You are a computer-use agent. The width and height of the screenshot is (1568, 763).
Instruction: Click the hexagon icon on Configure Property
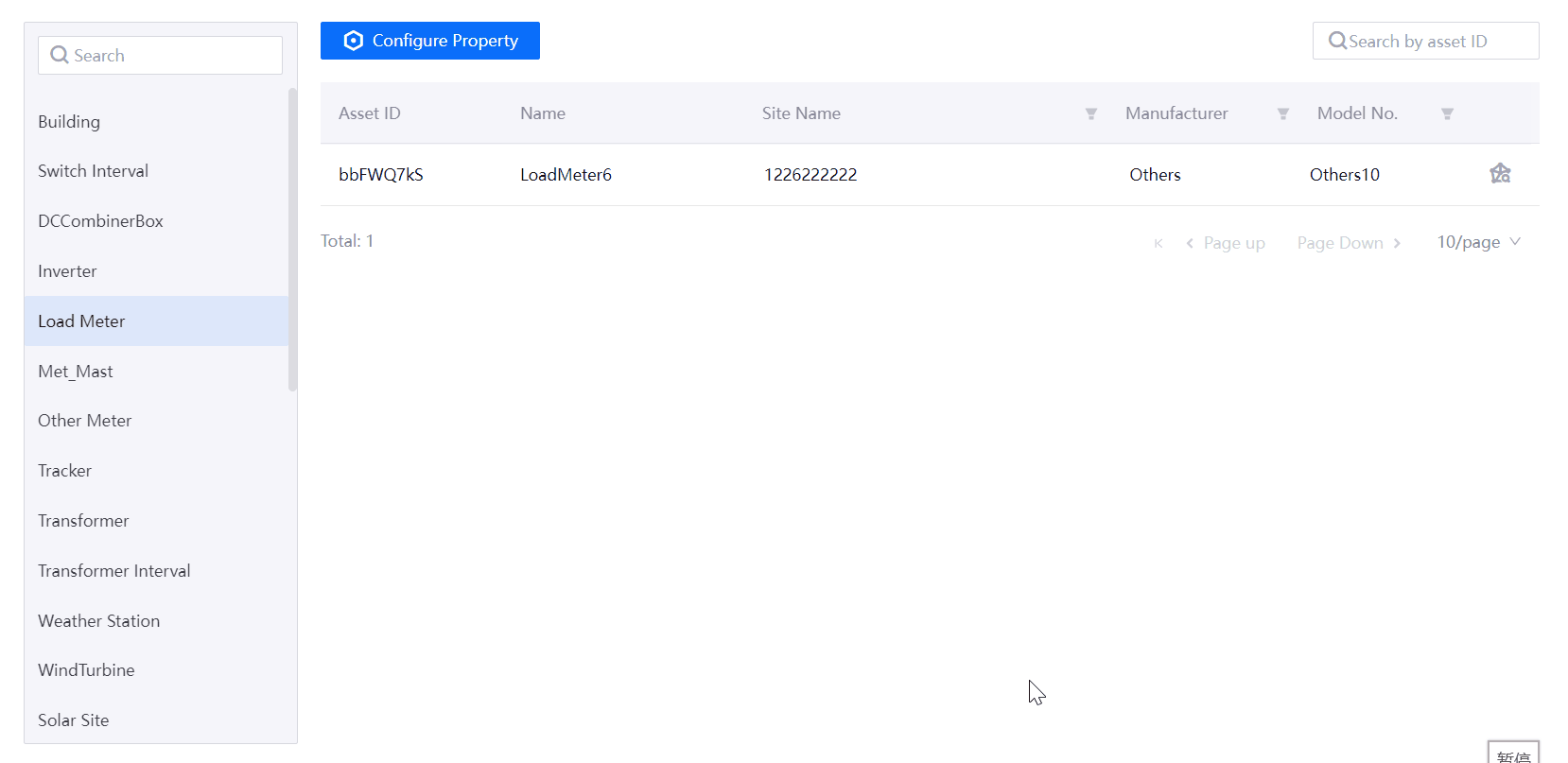353,41
